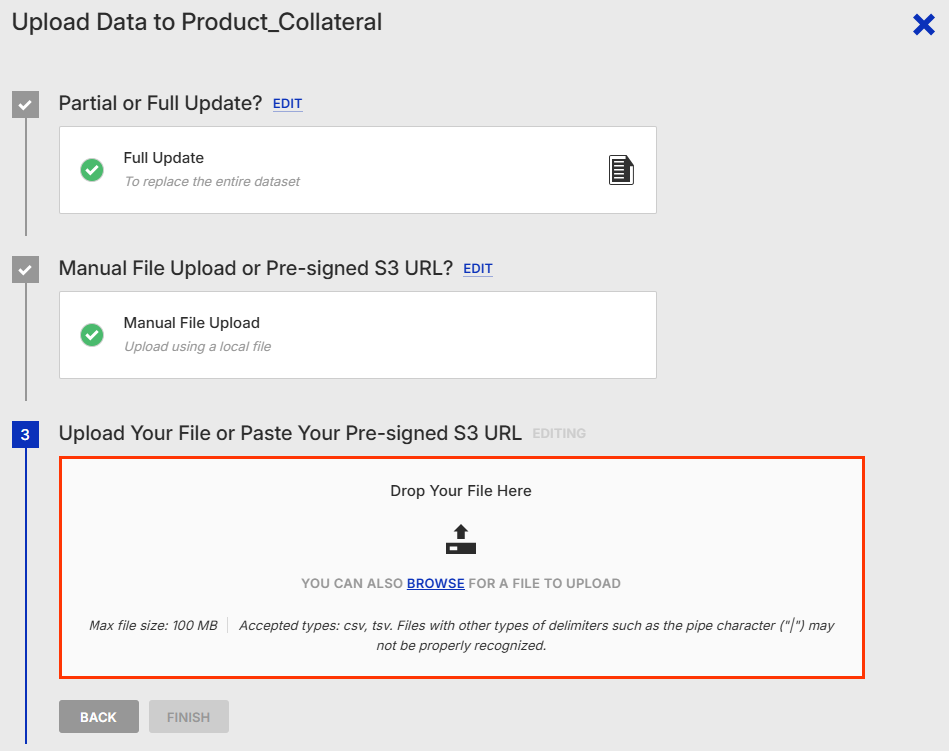The width and height of the screenshot is (949, 751).
Task: Click the green checkmark beside Full Update
Action: click(92, 170)
